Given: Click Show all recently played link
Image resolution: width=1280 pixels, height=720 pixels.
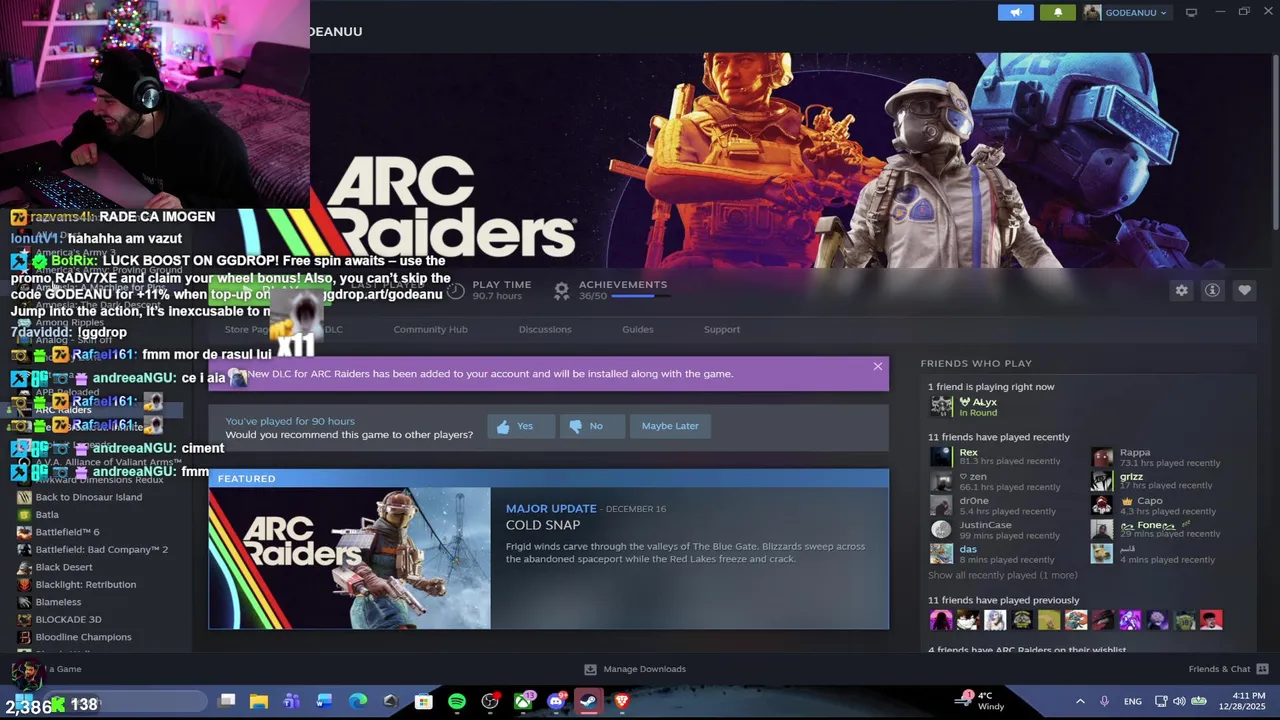Looking at the screenshot, I should [x=1003, y=576].
